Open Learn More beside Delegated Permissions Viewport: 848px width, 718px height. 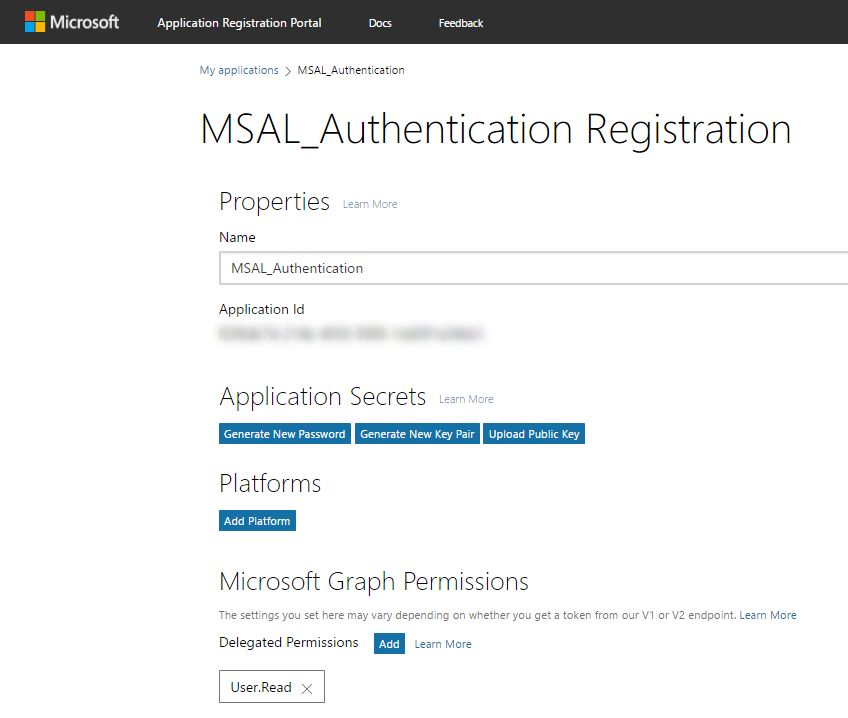click(443, 644)
